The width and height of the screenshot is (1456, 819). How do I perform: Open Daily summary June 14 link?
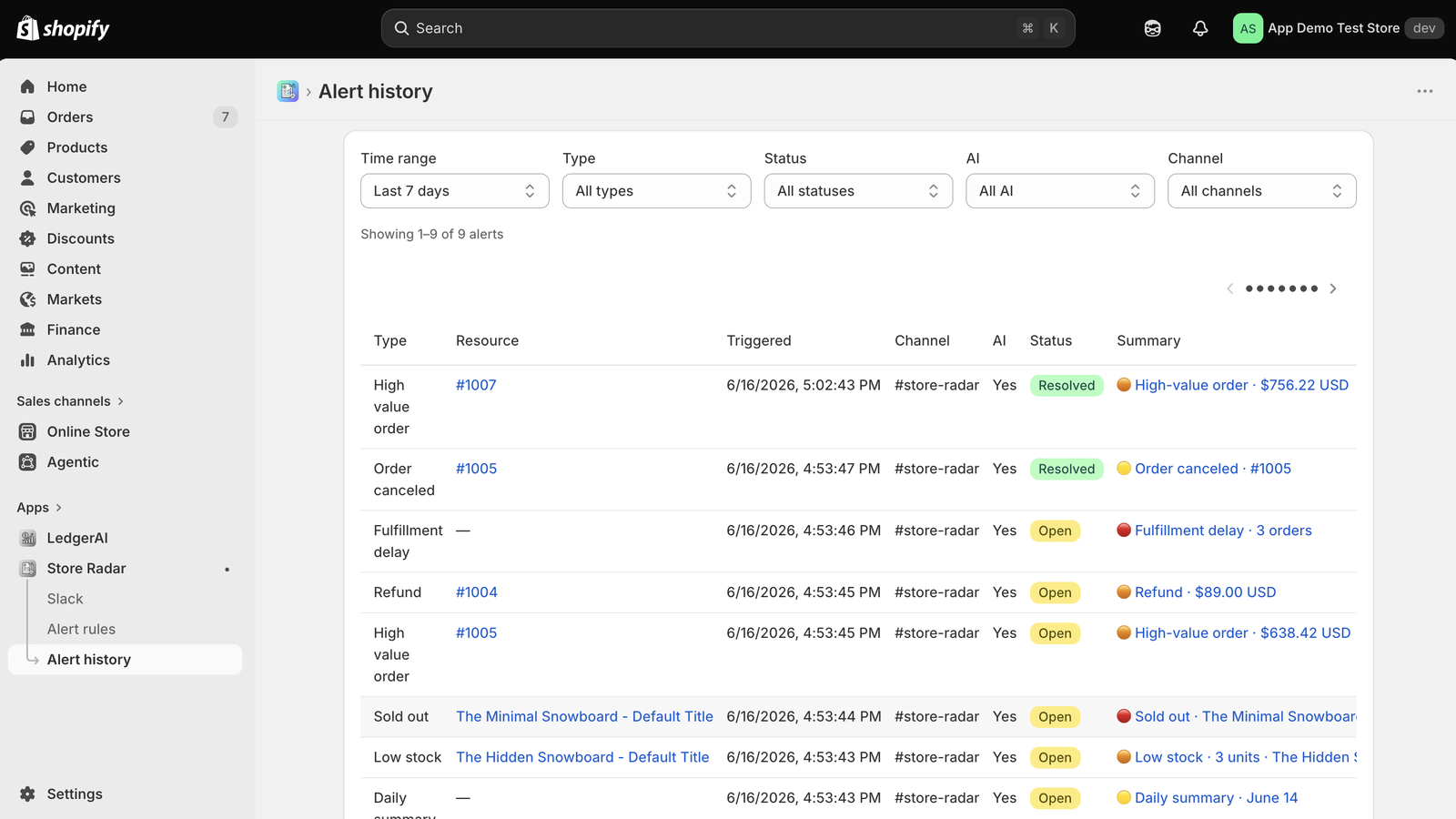click(x=1216, y=798)
